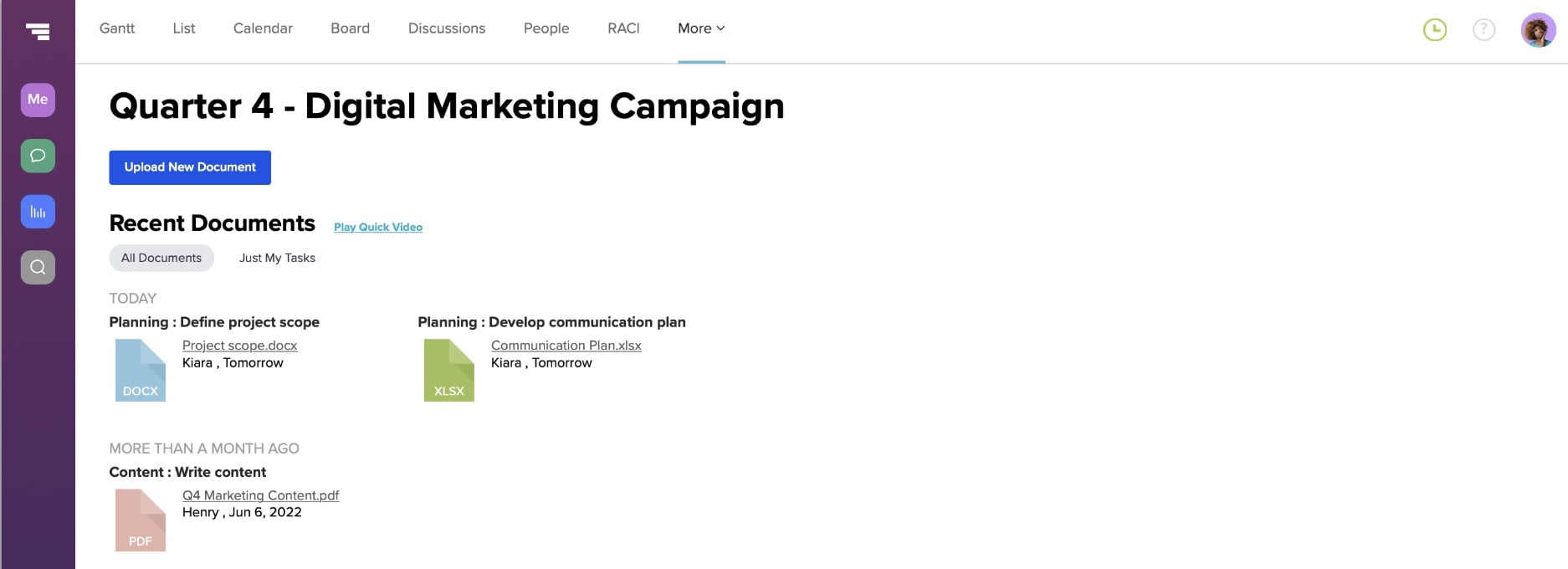Open the chat bubble icon in sidebar

tap(37, 155)
